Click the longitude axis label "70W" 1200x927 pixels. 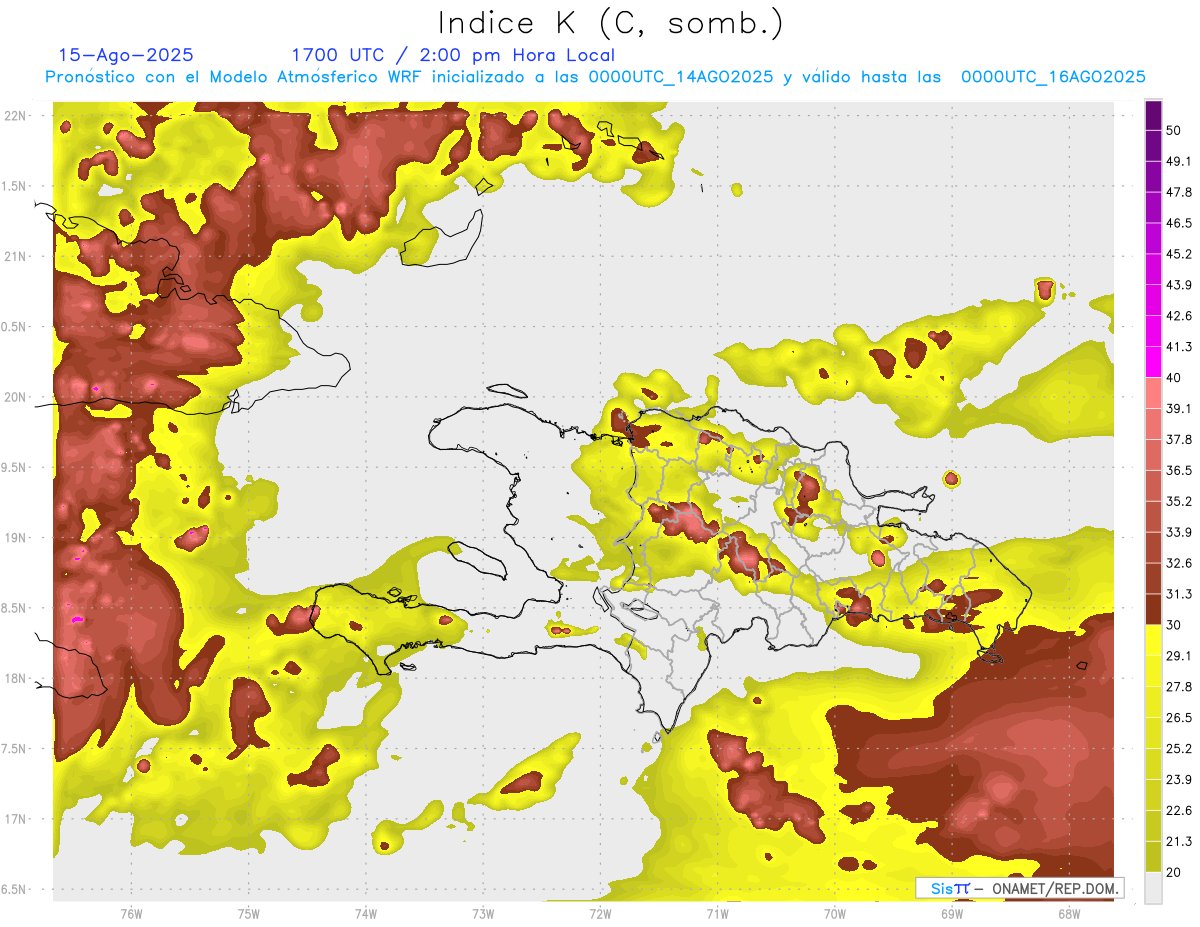(x=835, y=914)
